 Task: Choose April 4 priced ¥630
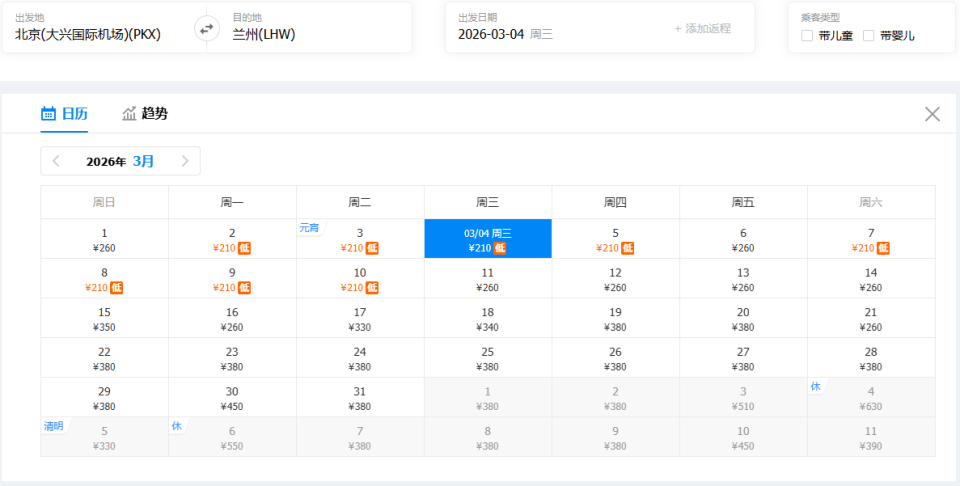[x=871, y=398]
